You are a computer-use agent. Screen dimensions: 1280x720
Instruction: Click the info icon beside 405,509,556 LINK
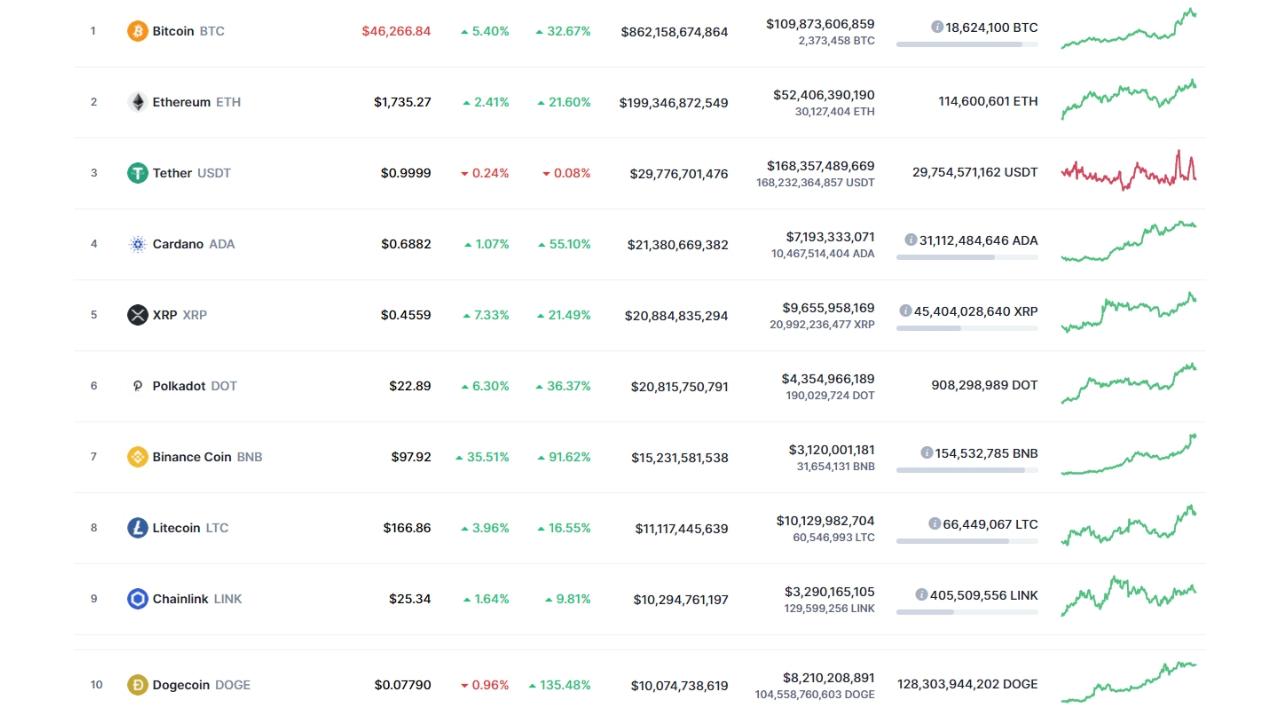click(x=921, y=595)
